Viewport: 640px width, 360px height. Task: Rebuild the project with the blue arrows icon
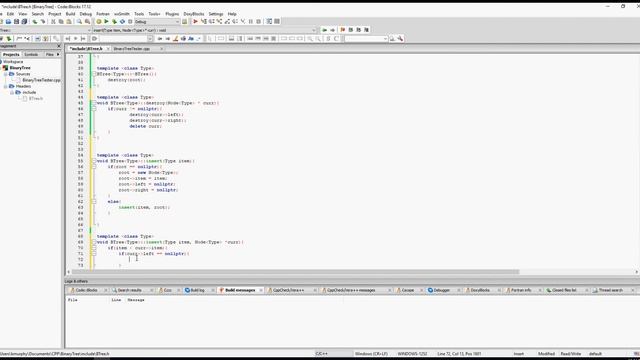(122, 22)
